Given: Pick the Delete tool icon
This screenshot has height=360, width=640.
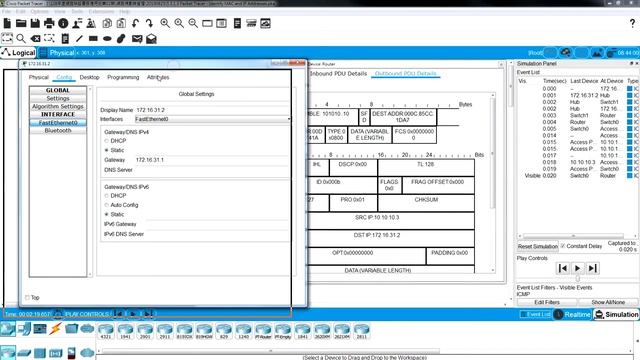Looking at the screenshot, I should 36,39.
